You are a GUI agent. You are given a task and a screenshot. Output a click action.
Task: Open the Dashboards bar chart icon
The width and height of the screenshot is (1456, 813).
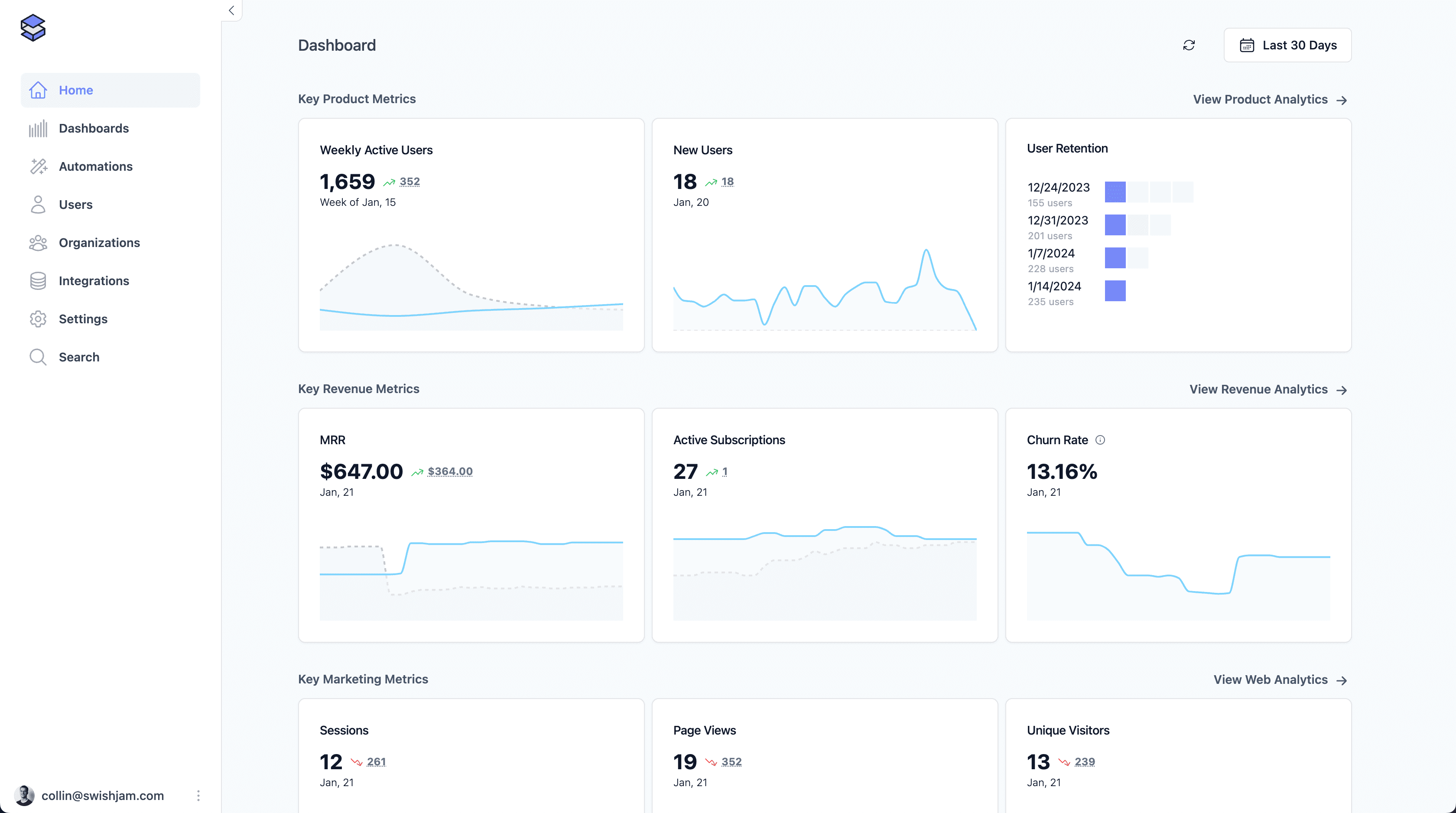38,128
